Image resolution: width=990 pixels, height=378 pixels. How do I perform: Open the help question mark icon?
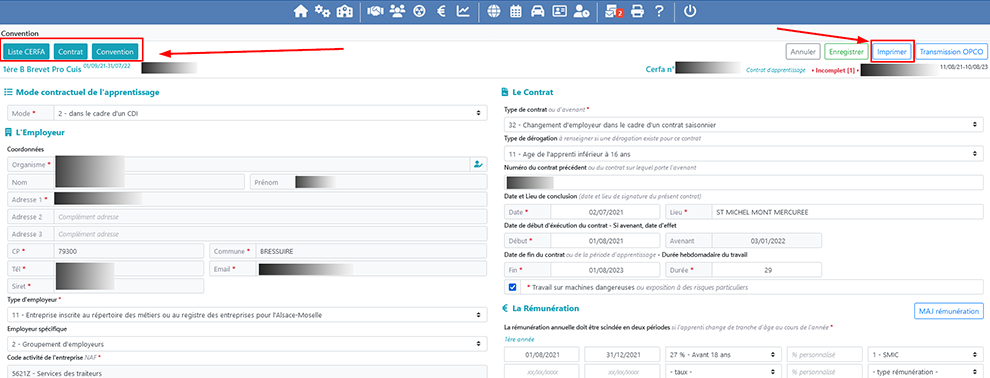coord(659,11)
